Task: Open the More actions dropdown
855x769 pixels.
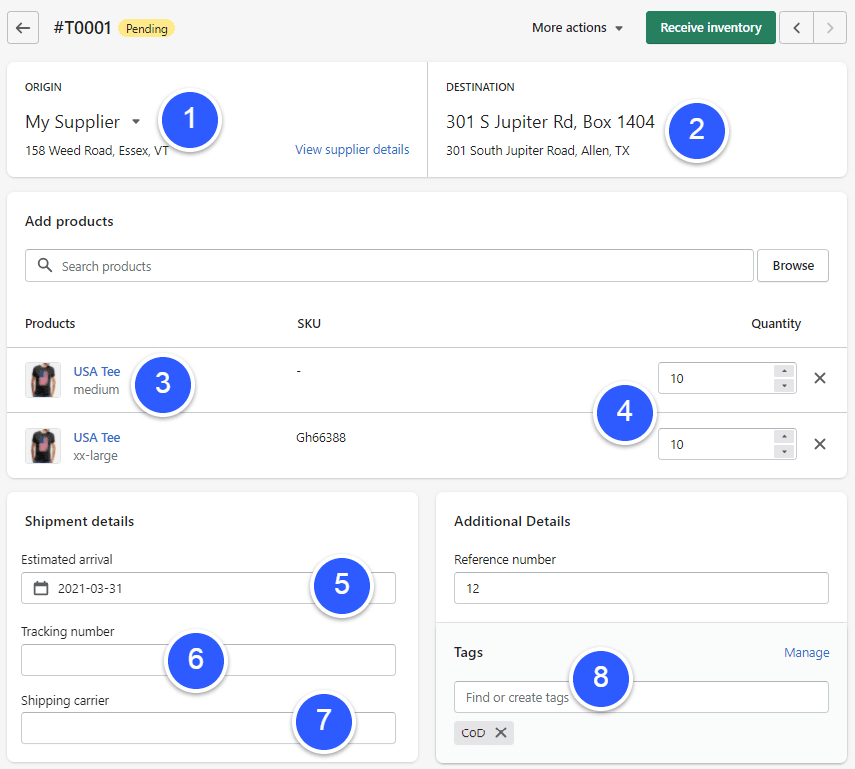Action: (x=577, y=28)
